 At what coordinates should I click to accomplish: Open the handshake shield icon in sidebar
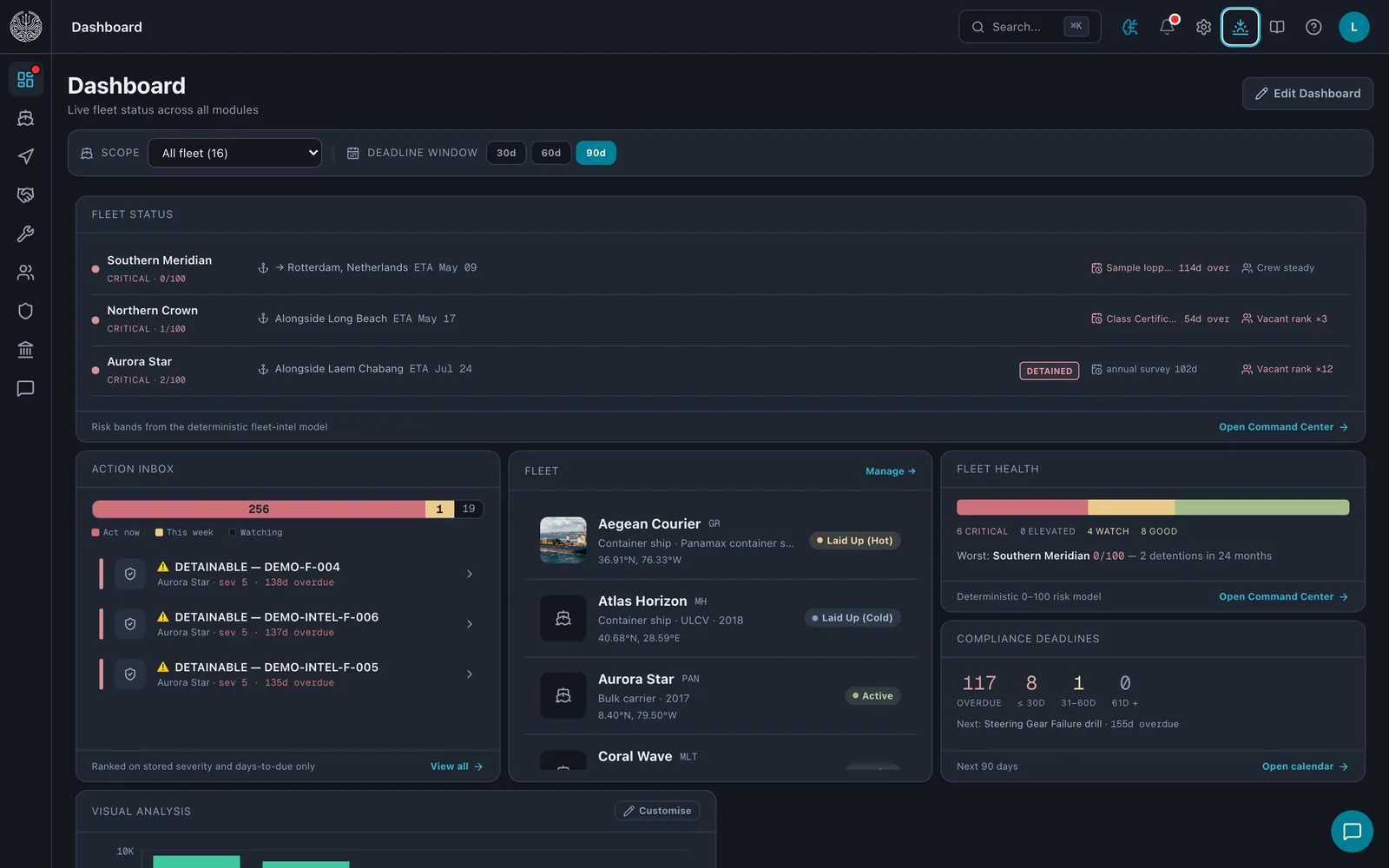(x=25, y=195)
